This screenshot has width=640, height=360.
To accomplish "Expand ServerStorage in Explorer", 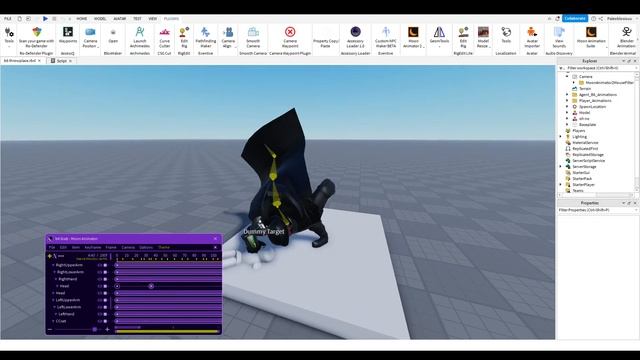I will (x=561, y=167).
